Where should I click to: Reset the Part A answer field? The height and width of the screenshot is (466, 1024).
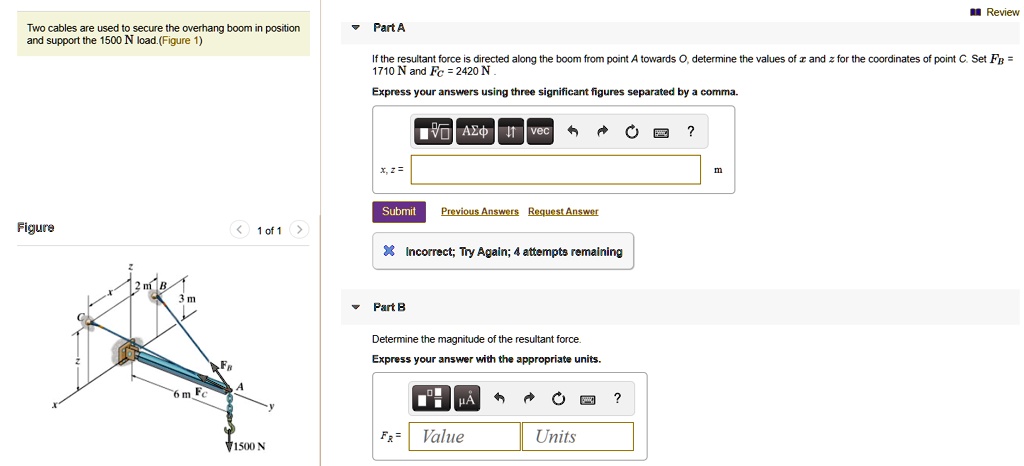coord(631,132)
